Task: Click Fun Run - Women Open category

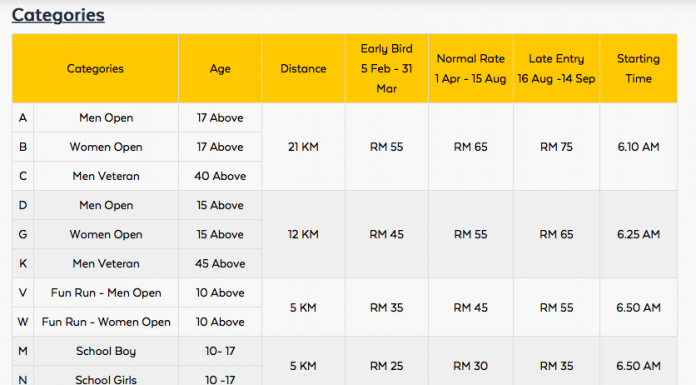Action: point(106,322)
